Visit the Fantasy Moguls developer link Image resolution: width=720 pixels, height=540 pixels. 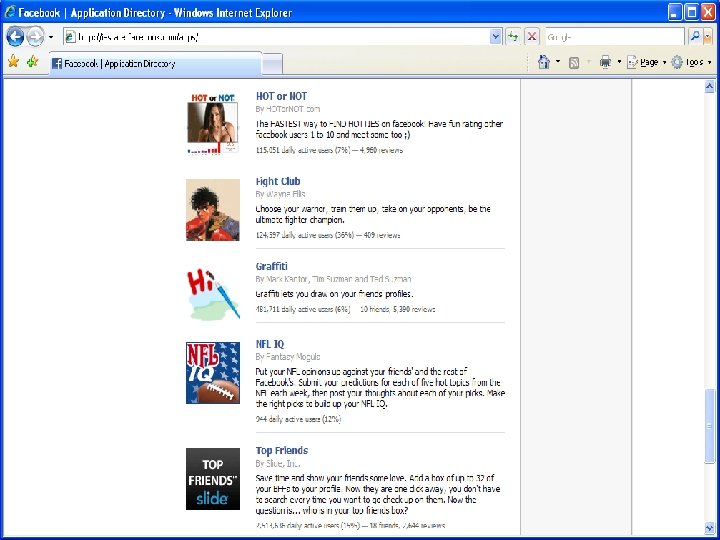293,357
